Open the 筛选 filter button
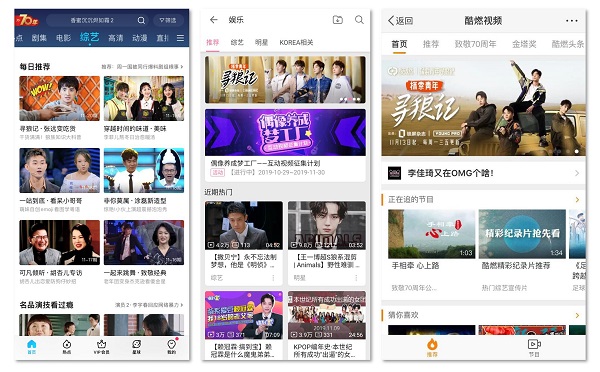 coord(168,20)
